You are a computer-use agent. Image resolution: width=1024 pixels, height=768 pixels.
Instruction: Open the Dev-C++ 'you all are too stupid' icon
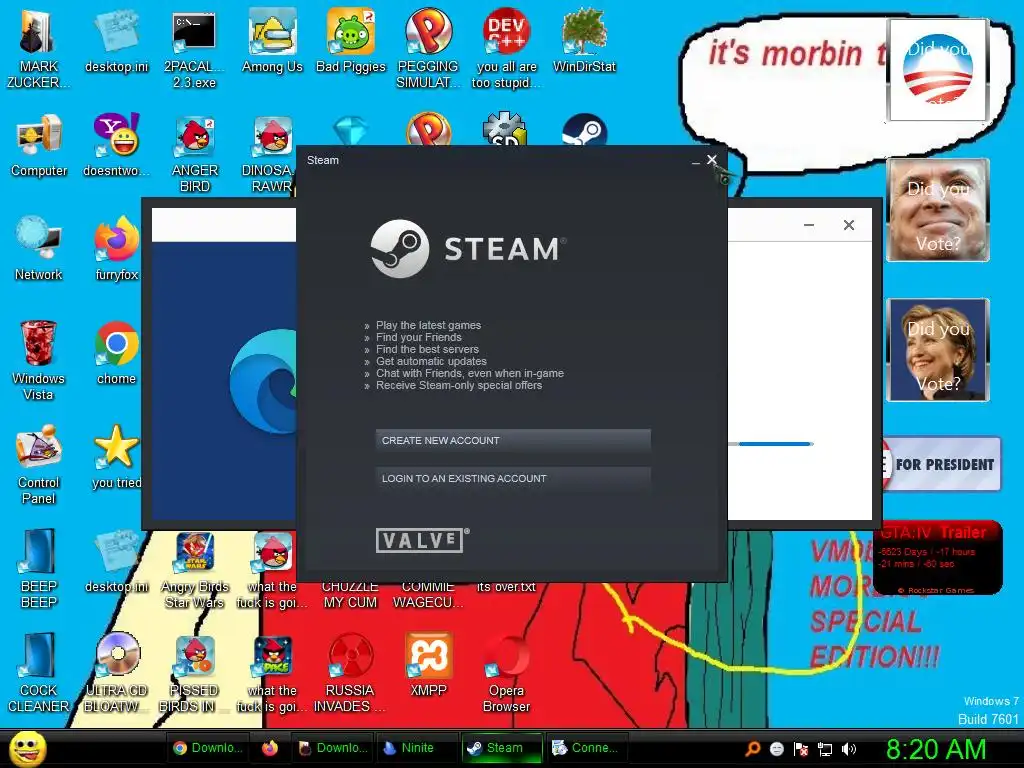tap(507, 48)
